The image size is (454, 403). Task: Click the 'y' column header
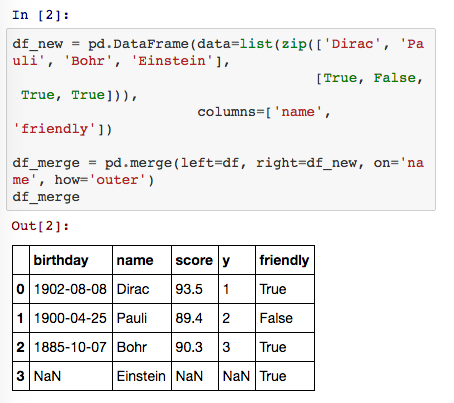(237, 260)
